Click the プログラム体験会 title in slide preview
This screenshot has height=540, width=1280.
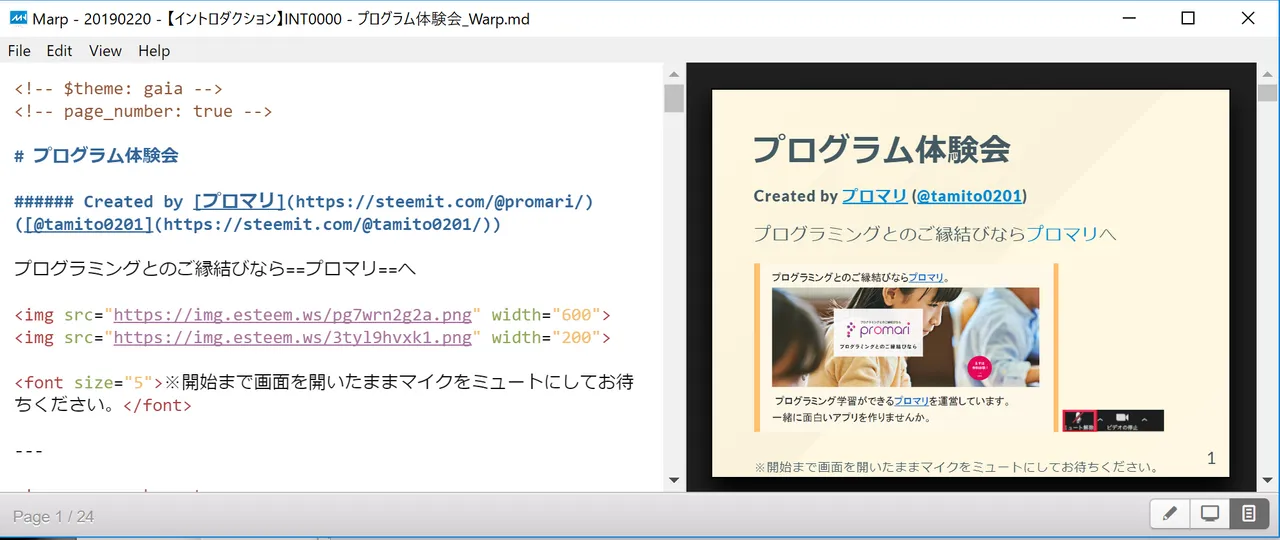click(881, 149)
